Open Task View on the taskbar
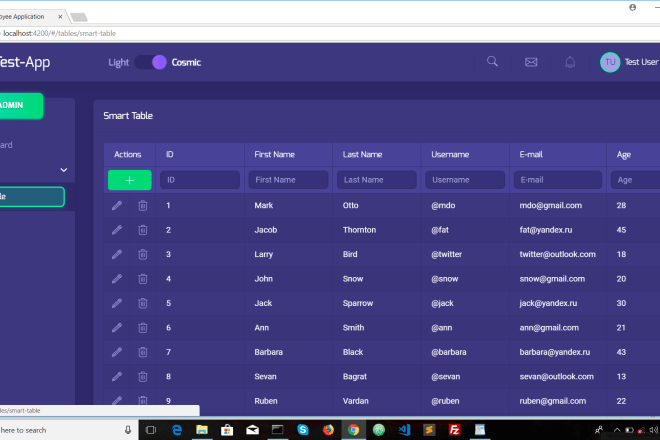Screen dimensions: 660x440 (151, 430)
